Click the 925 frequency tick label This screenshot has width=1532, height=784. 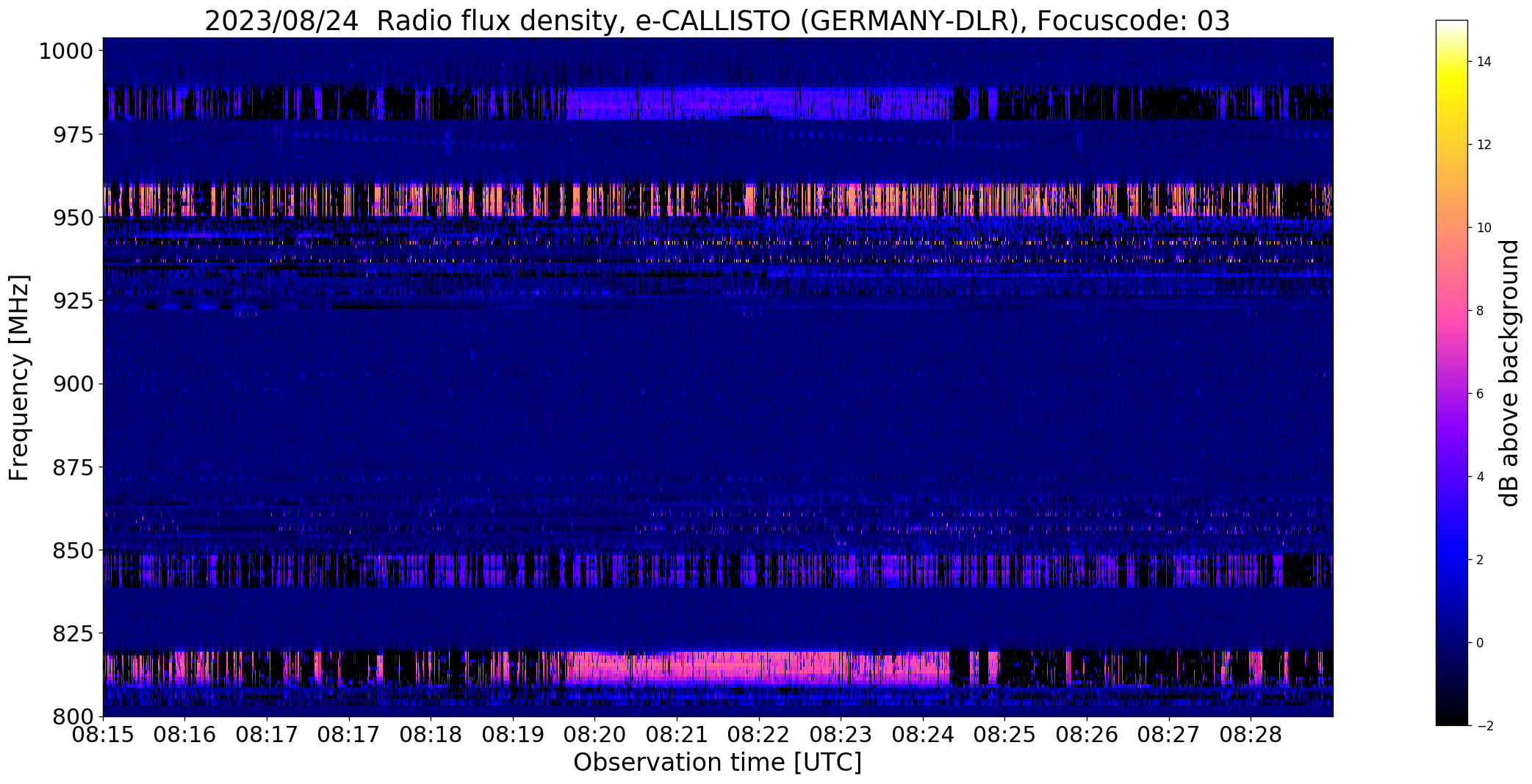click(73, 301)
